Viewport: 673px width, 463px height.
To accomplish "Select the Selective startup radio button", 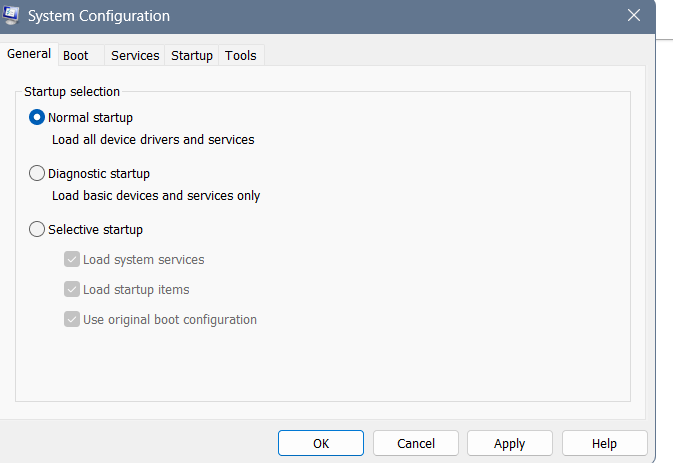I will (38, 229).
